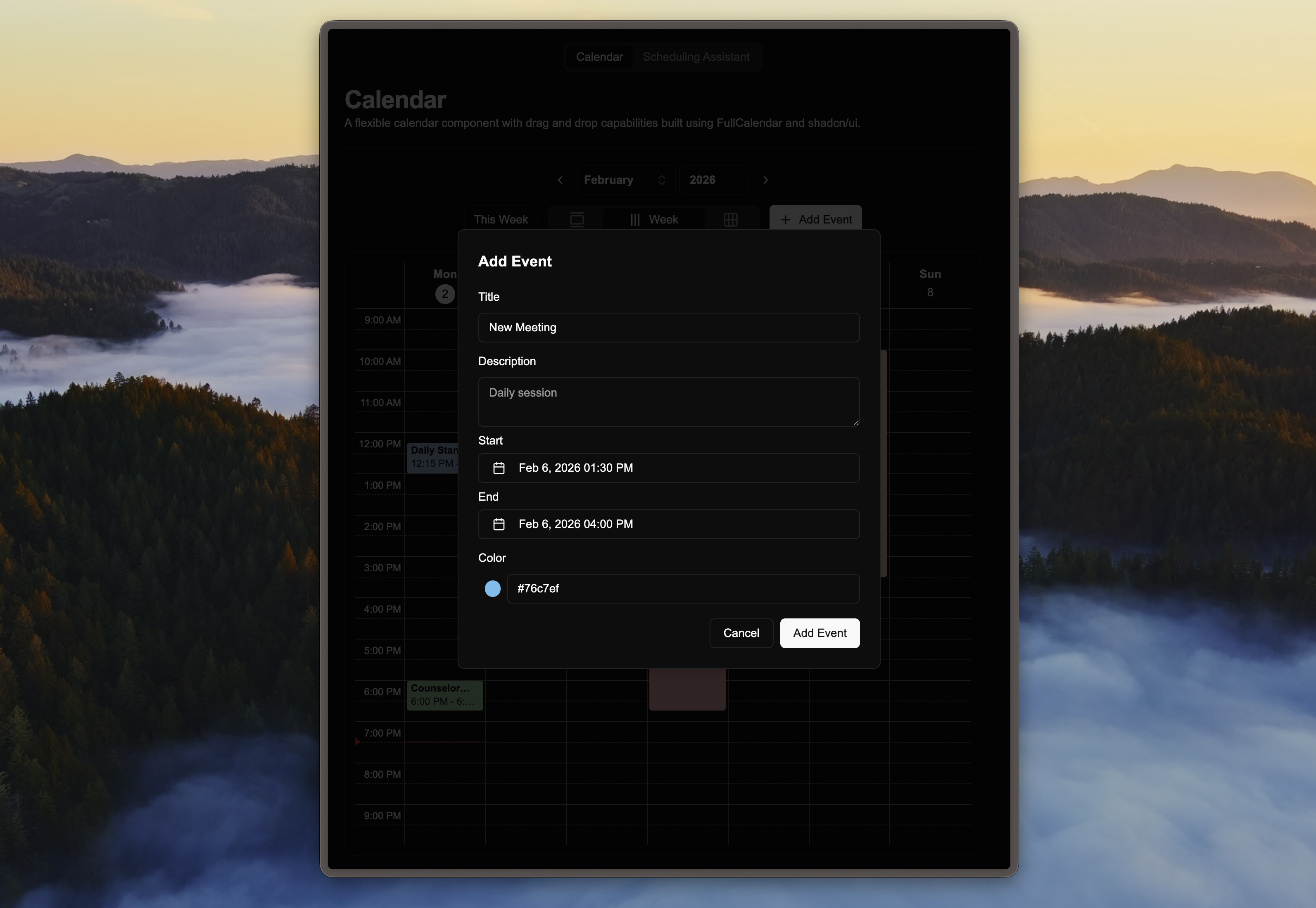This screenshot has width=1316, height=908.
Task: Switch to day view icon
Action: 577,219
